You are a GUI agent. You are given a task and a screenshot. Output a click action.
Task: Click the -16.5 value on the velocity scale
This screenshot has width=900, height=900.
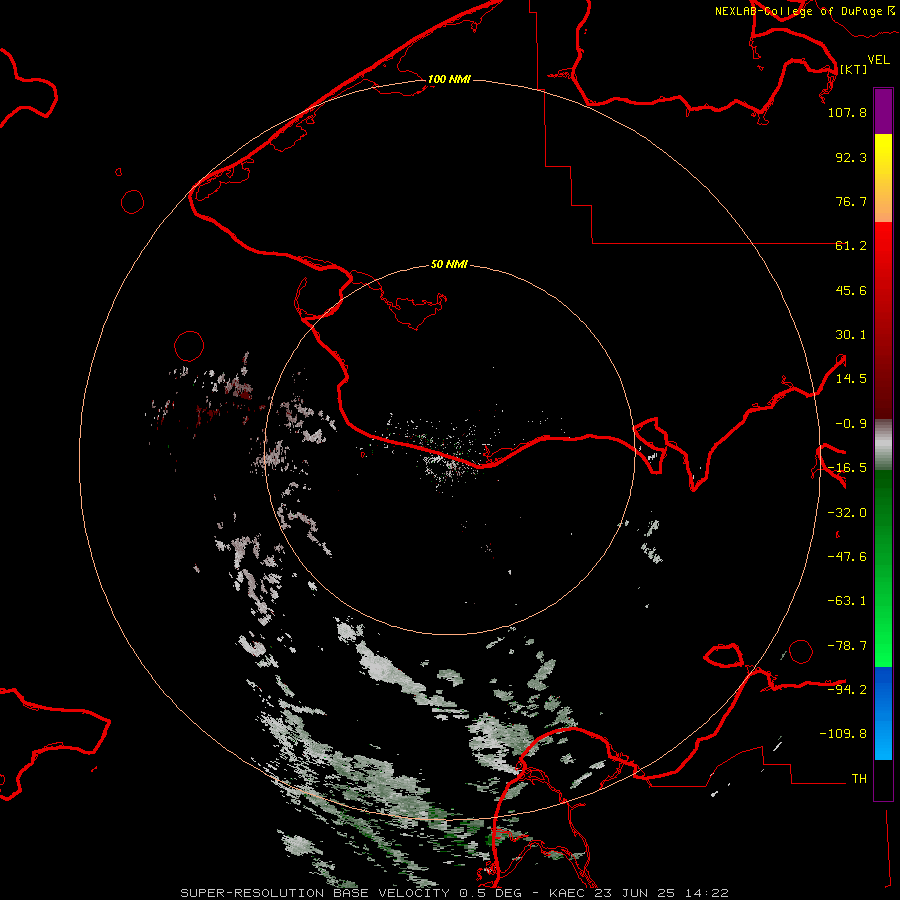847,468
